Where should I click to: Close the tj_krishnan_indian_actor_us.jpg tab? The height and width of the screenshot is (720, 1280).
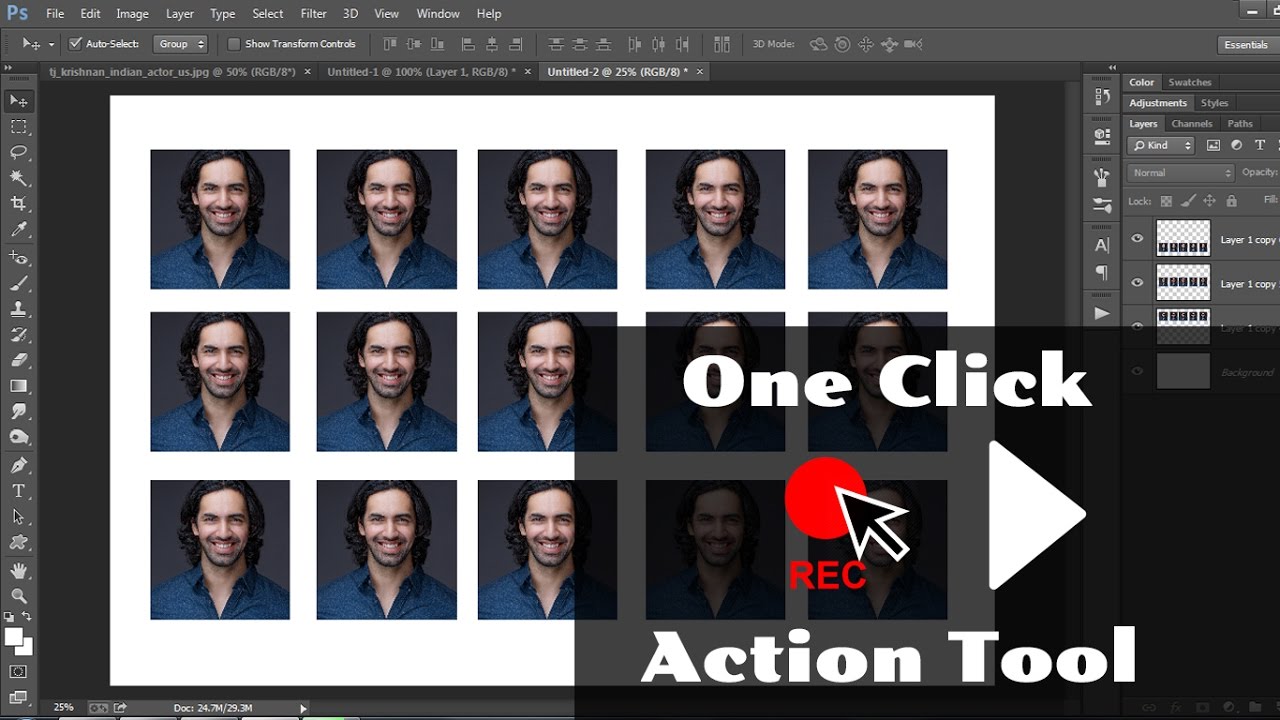tap(307, 72)
